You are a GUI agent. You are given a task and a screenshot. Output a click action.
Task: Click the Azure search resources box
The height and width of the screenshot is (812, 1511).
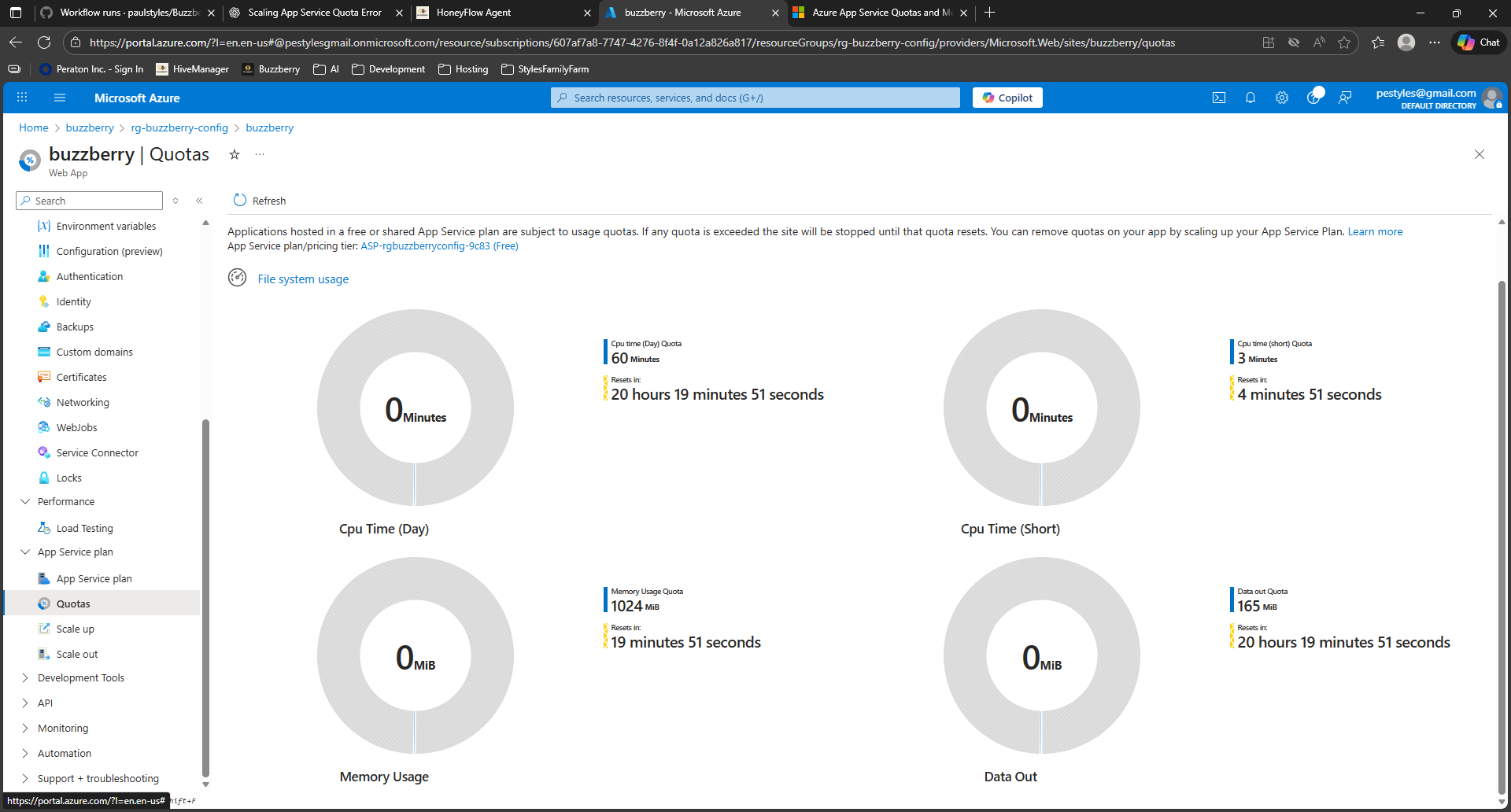[755, 98]
